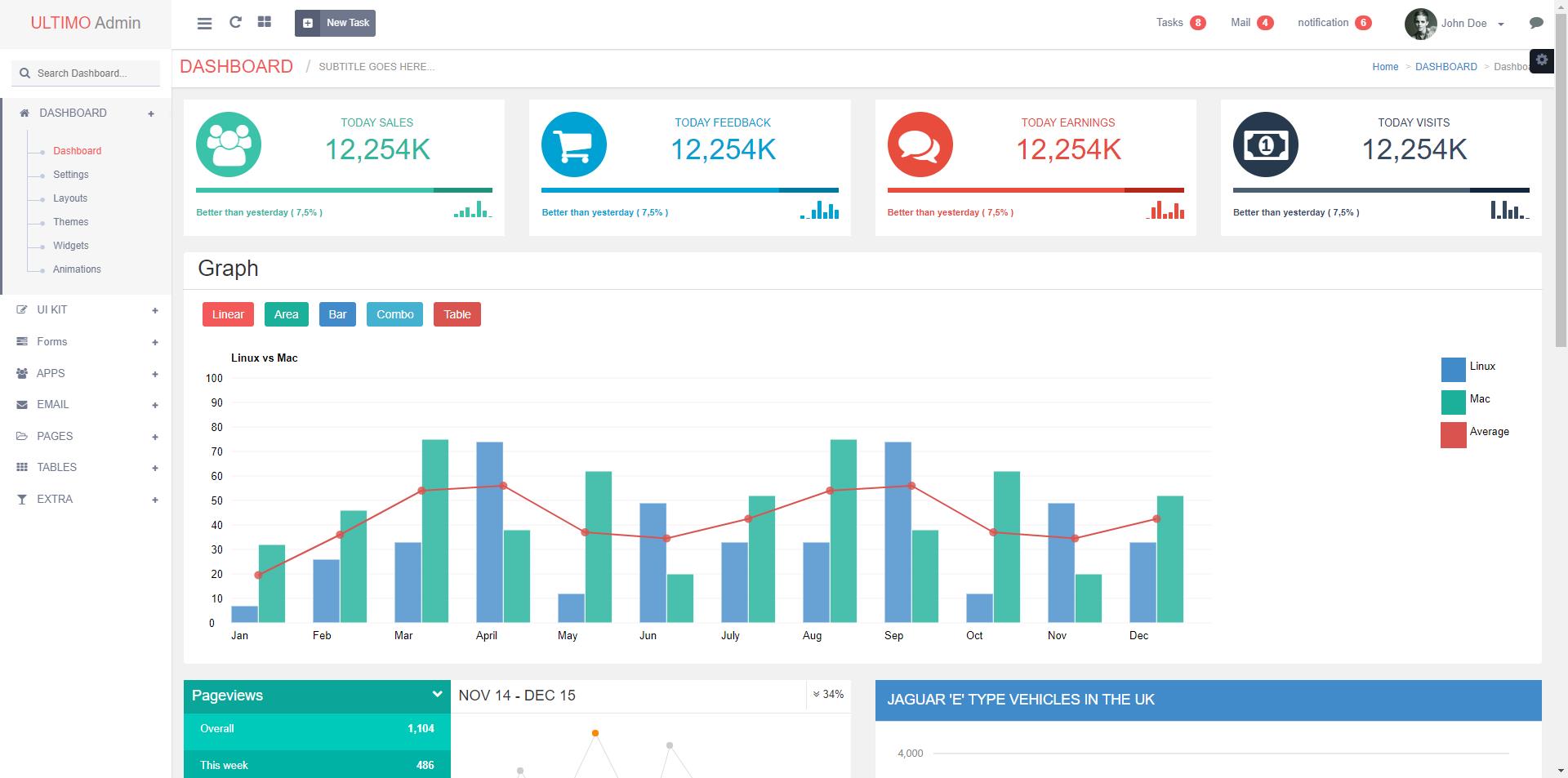Viewport: 1568px width, 778px height.
Task: Click the New Task button
Action: click(335, 23)
